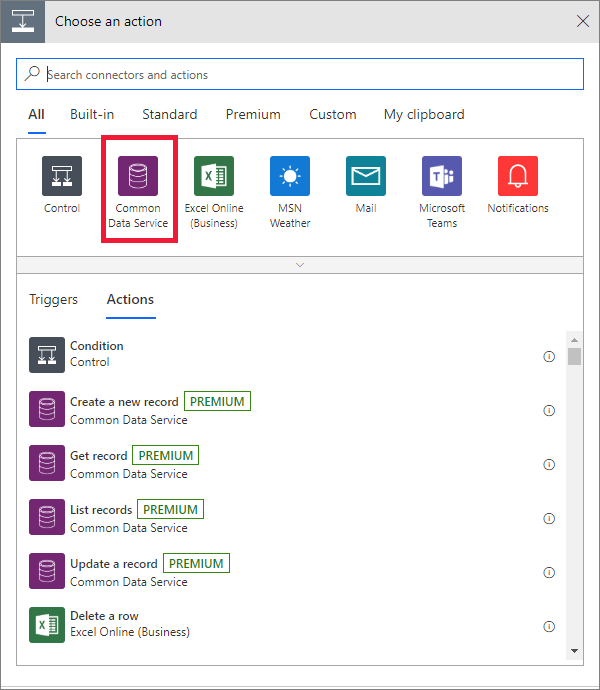Open the My clipboard tab
Image resolution: width=600 pixels, height=690 pixels.
[424, 114]
